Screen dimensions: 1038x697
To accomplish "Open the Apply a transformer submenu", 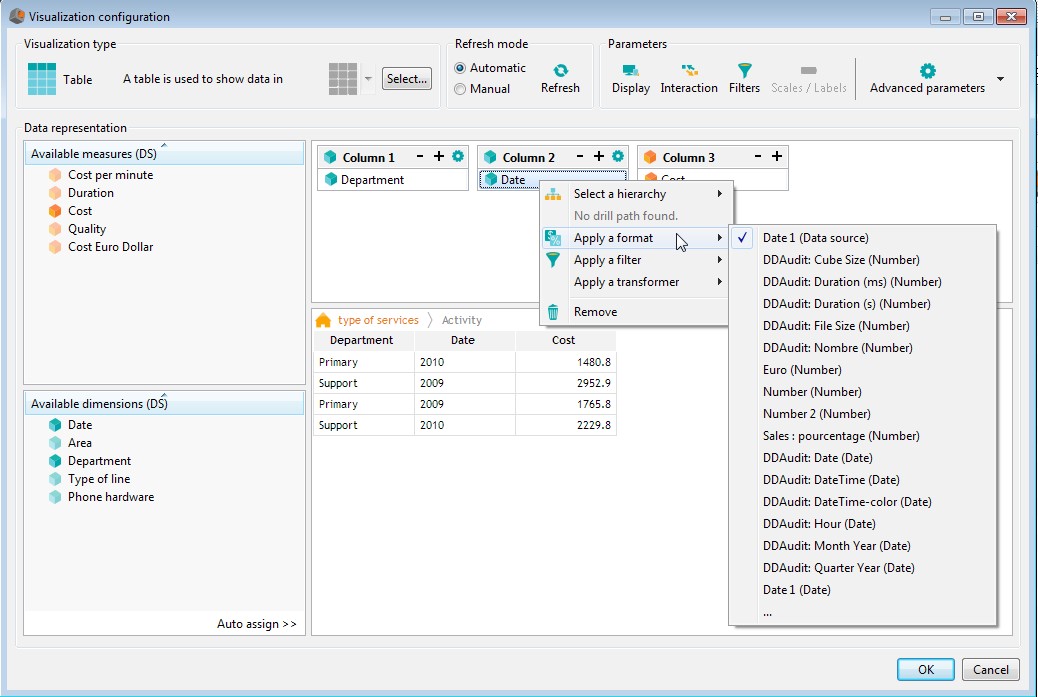I will 635,282.
